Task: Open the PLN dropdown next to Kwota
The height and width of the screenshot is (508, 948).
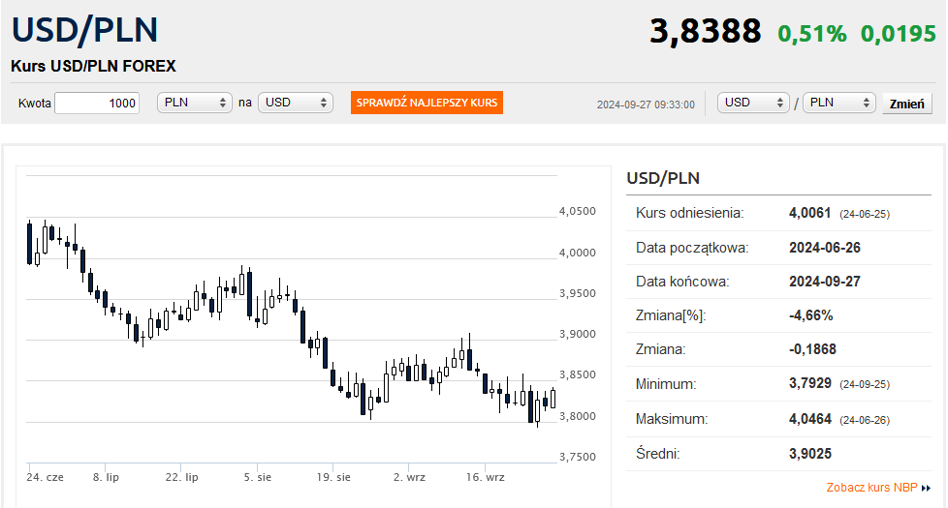Action: click(195, 103)
